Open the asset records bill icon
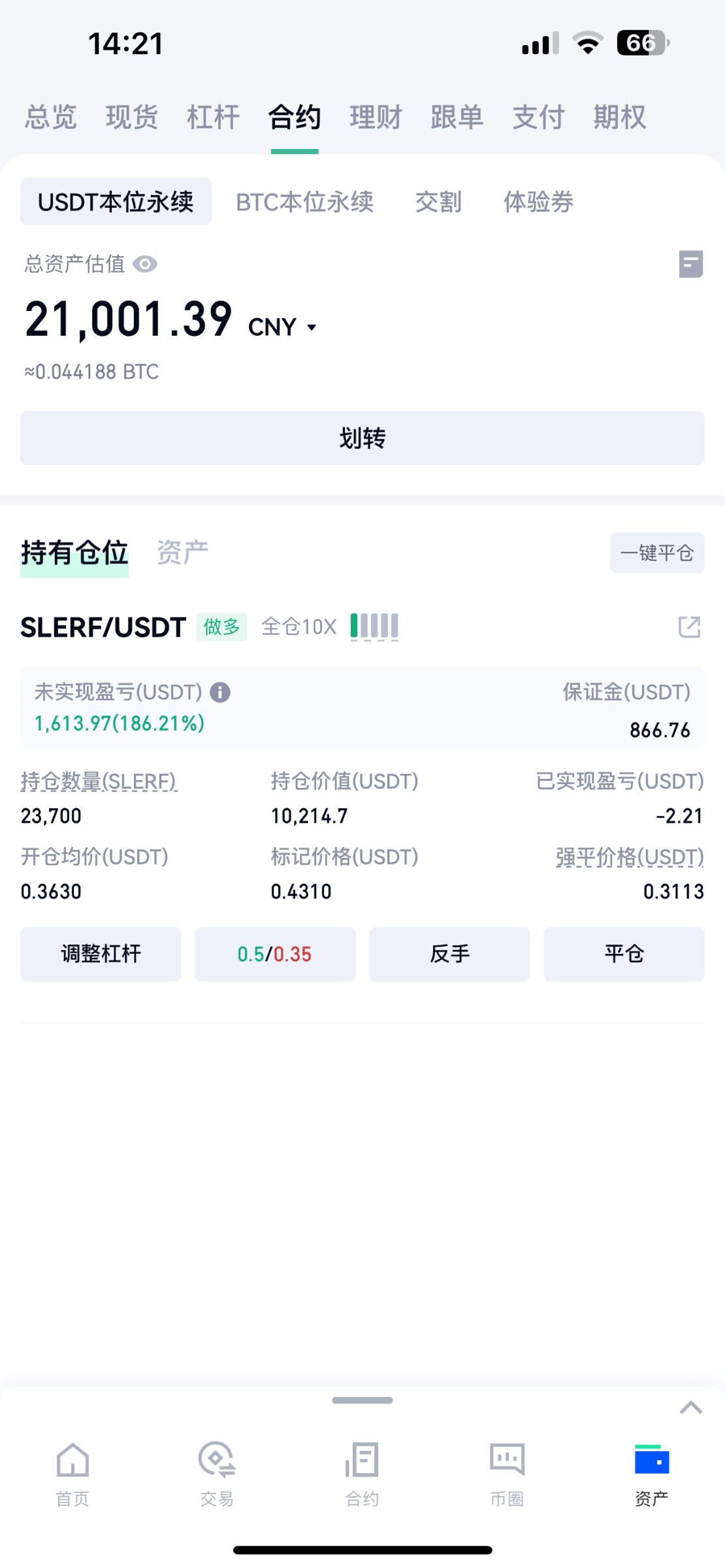 click(690, 264)
